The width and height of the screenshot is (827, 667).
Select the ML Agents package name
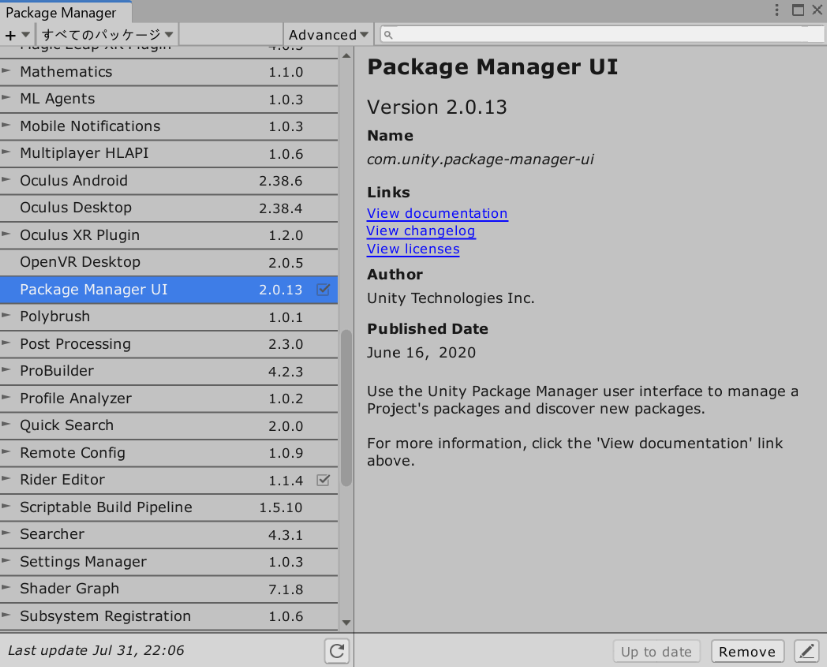click(x=57, y=99)
